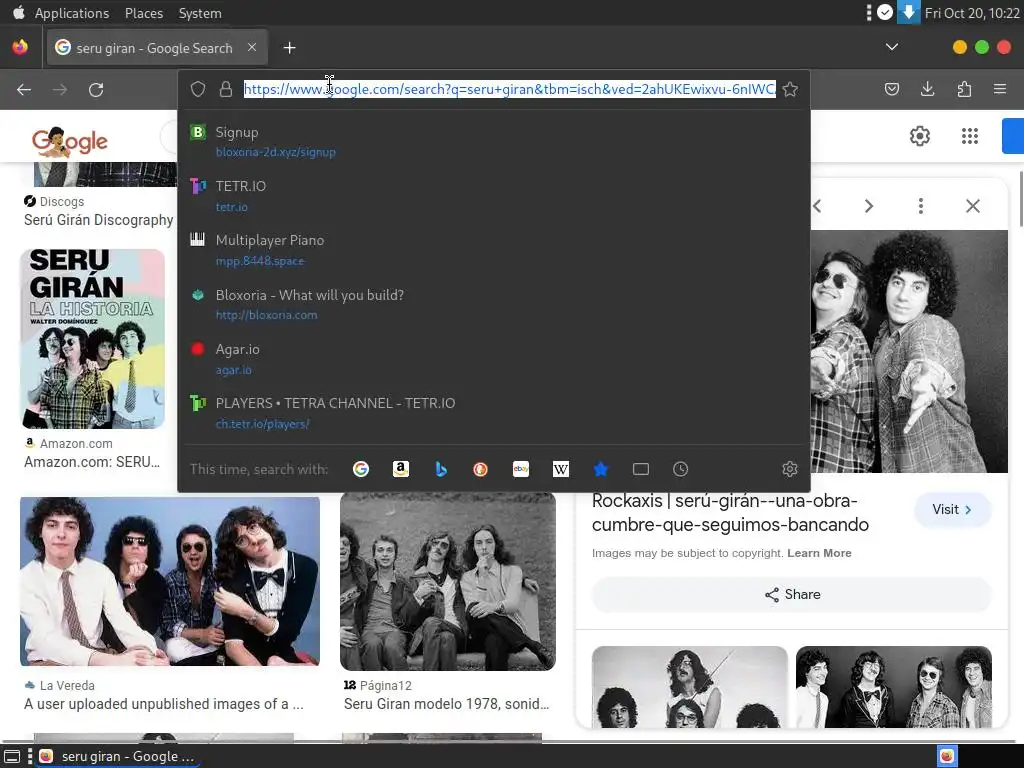Click the blue download tray icon
This screenshot has height=768, width=1024.
(908, 12)
